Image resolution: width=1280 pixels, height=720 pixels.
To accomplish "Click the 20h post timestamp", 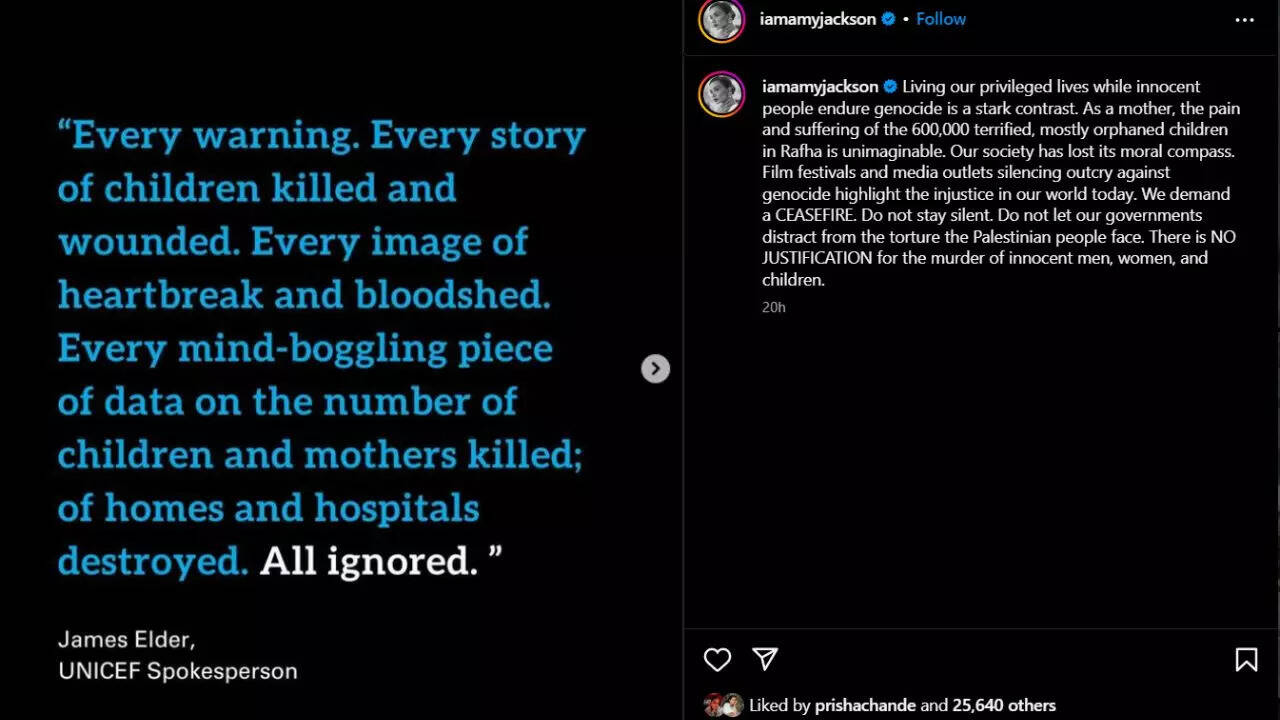I will (774, 307).
